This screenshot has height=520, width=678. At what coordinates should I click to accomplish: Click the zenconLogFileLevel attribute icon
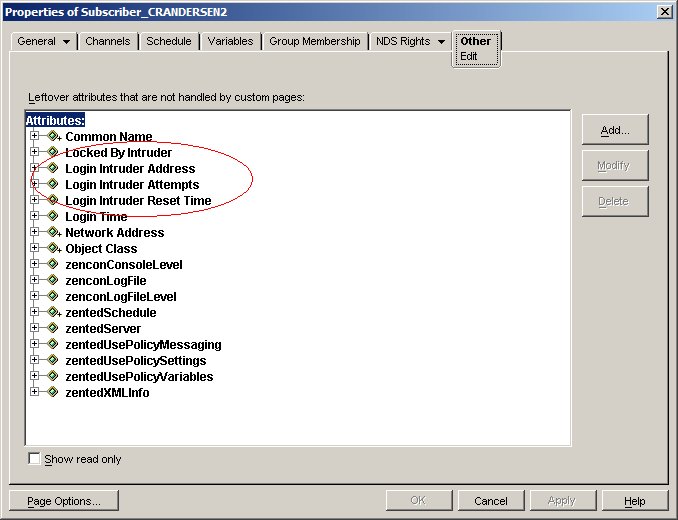coord(53,296)
